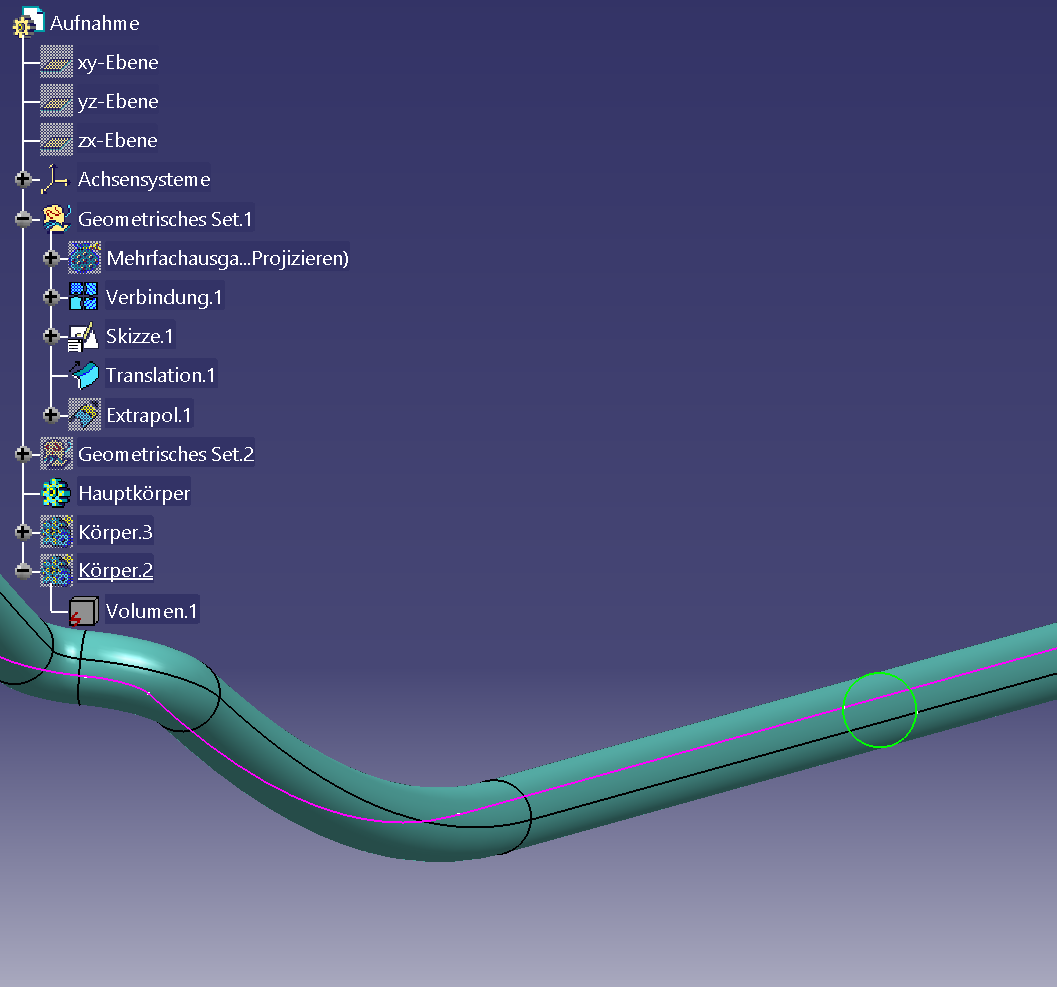
Task: Click the Skizze.1 sketch icon
Action: coord(84,336)
